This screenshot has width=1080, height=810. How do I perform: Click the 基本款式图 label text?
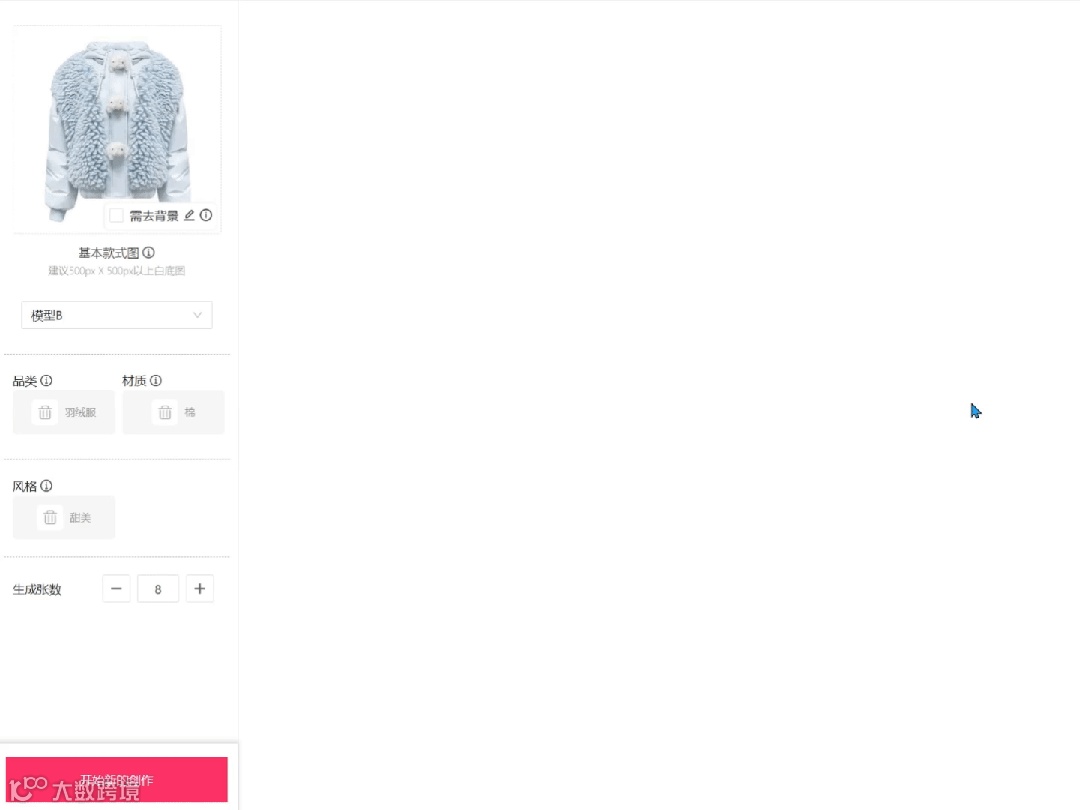pyautogui.click(x=108, y=253)
